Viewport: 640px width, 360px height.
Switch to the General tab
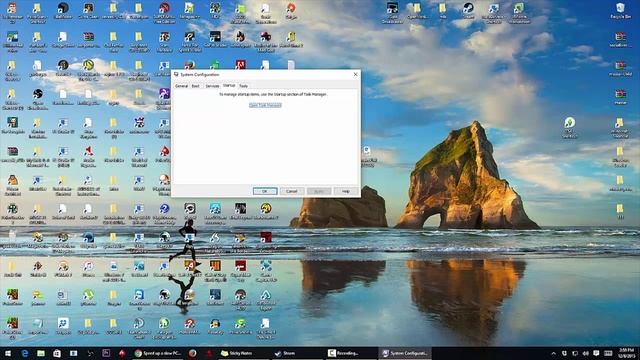tap(181, 86)
